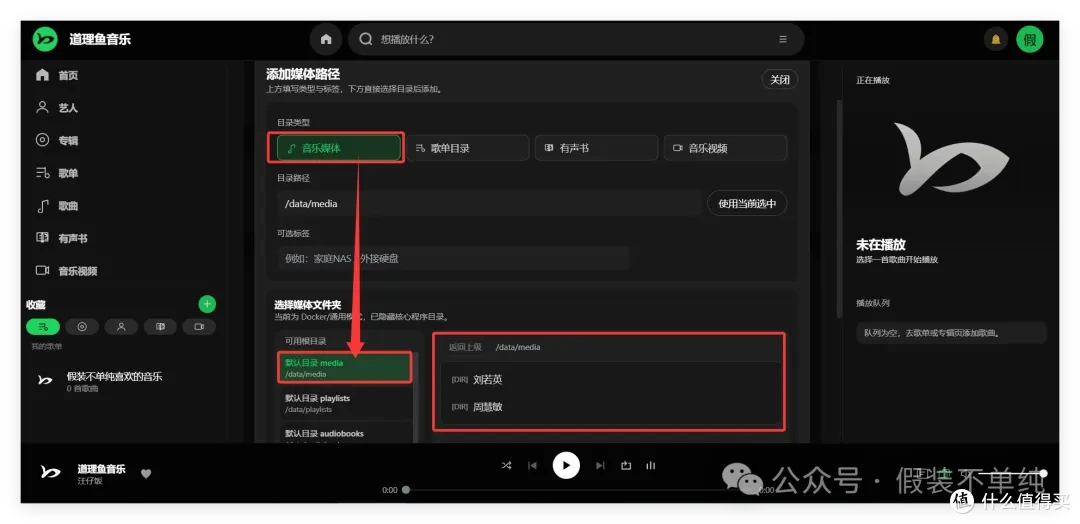
Task: Click the green plus button next to 收藏
Action: coord(207,304)
